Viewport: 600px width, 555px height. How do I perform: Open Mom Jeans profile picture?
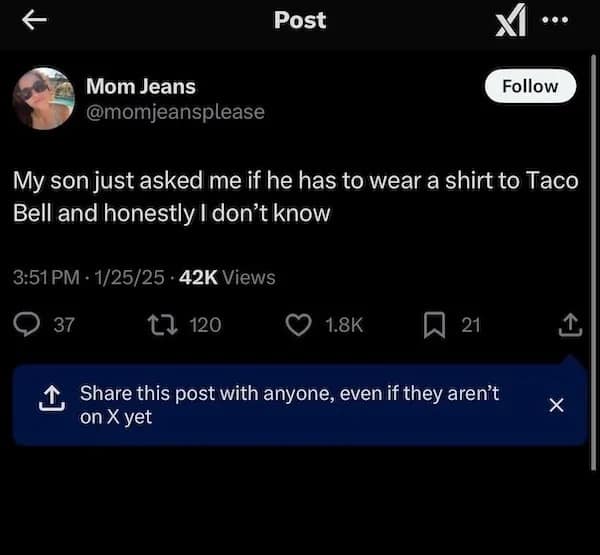click(x=44, y=98)
